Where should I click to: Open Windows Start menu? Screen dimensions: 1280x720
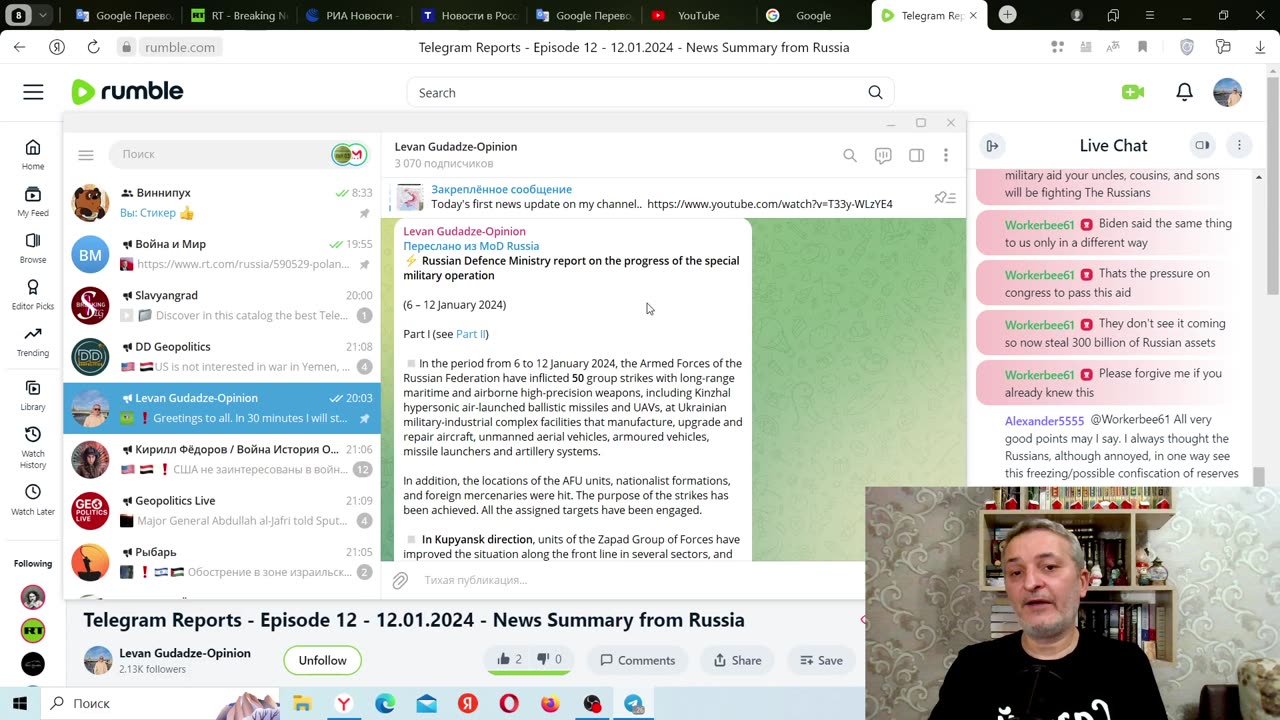click(x=20, y=703)
